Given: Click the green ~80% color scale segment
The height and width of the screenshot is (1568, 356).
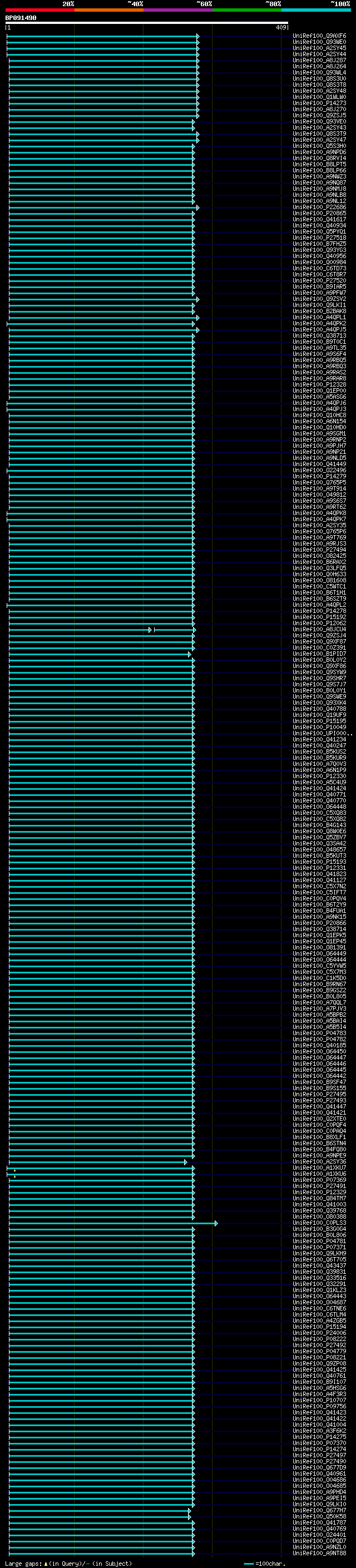Looking at the screenshot, I should pos(246,10).
